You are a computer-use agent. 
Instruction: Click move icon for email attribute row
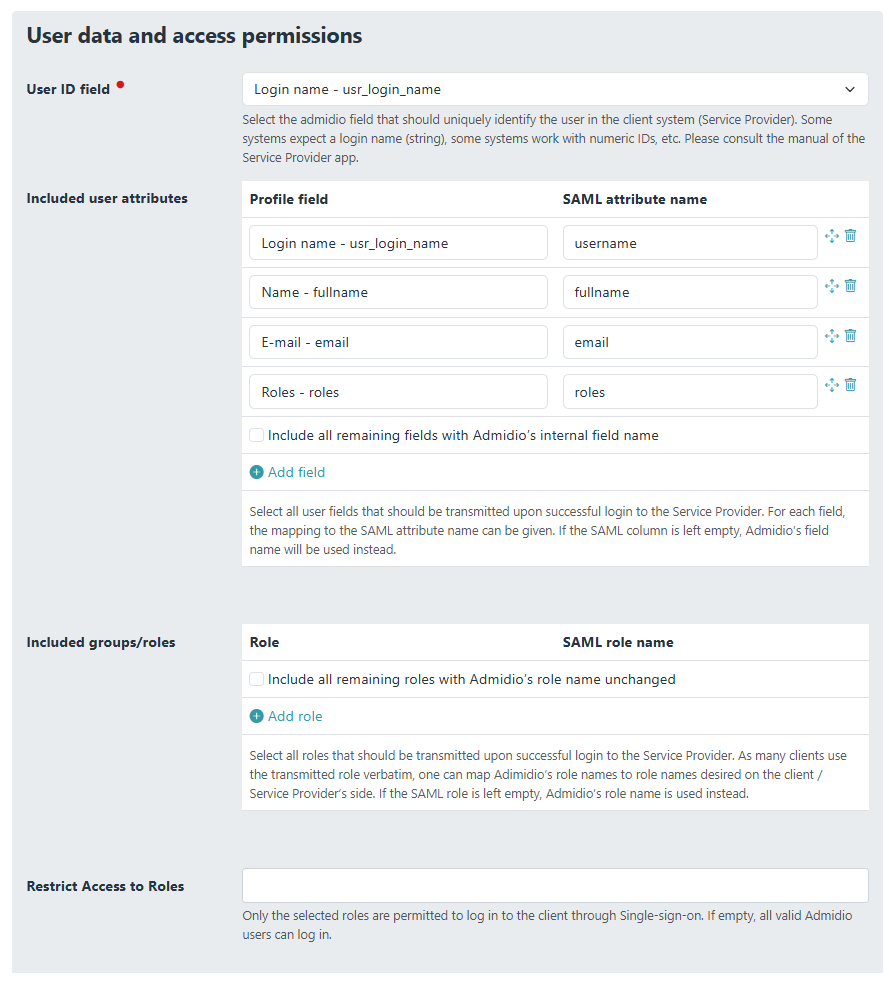coord(831,336)
